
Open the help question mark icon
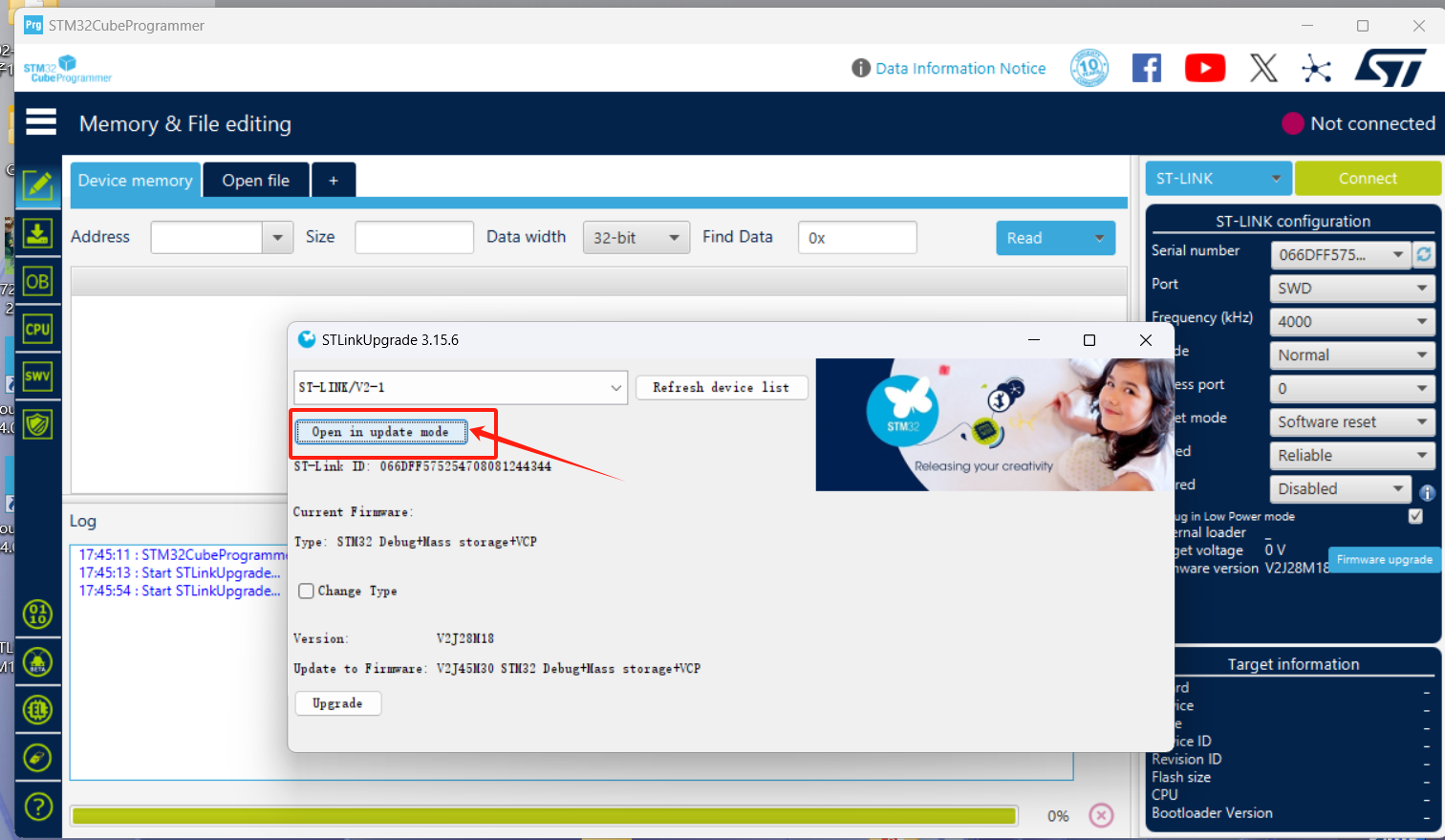click(38, 807)
